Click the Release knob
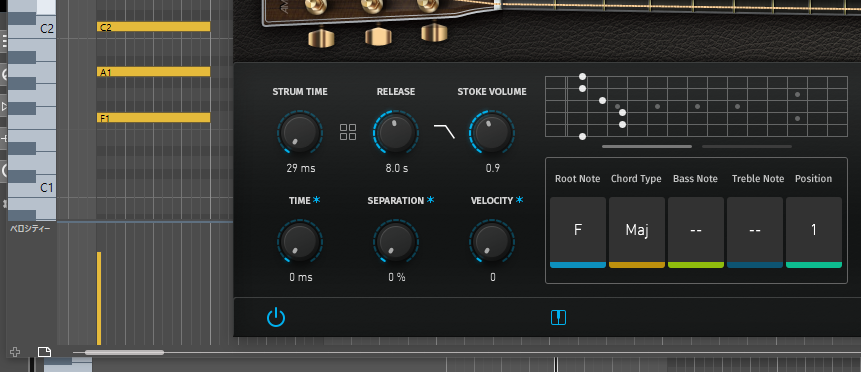 tap(396, 133)
